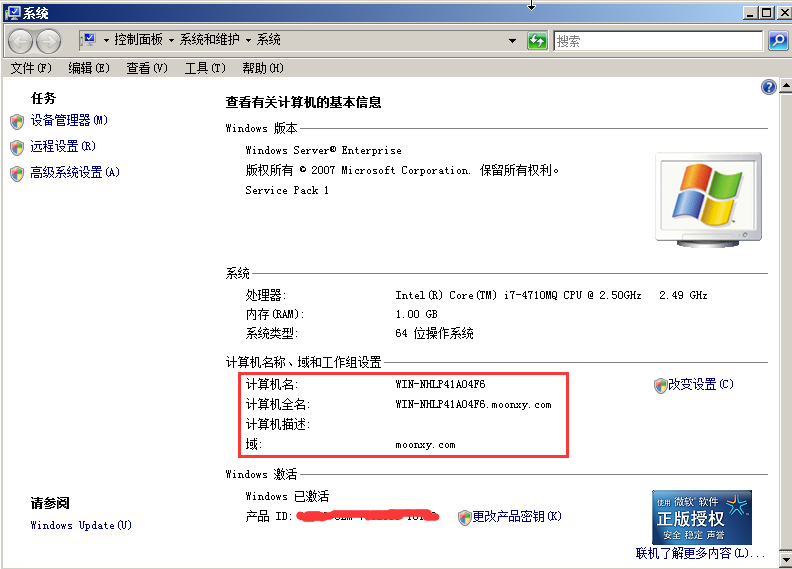Go forward with the Forward arrow button
792x569 pixels.
point(48,41)
